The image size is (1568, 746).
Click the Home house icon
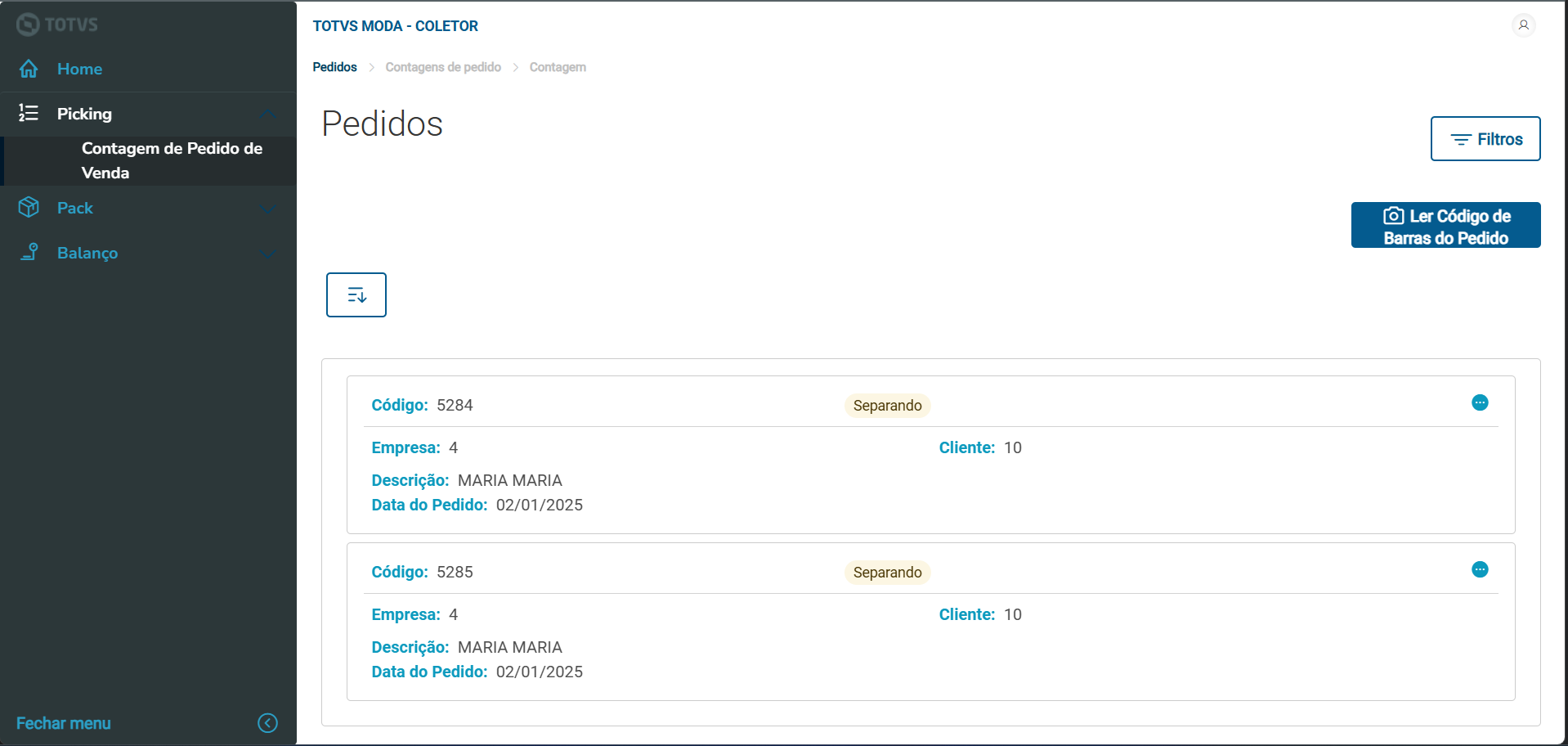pos(29,69)
